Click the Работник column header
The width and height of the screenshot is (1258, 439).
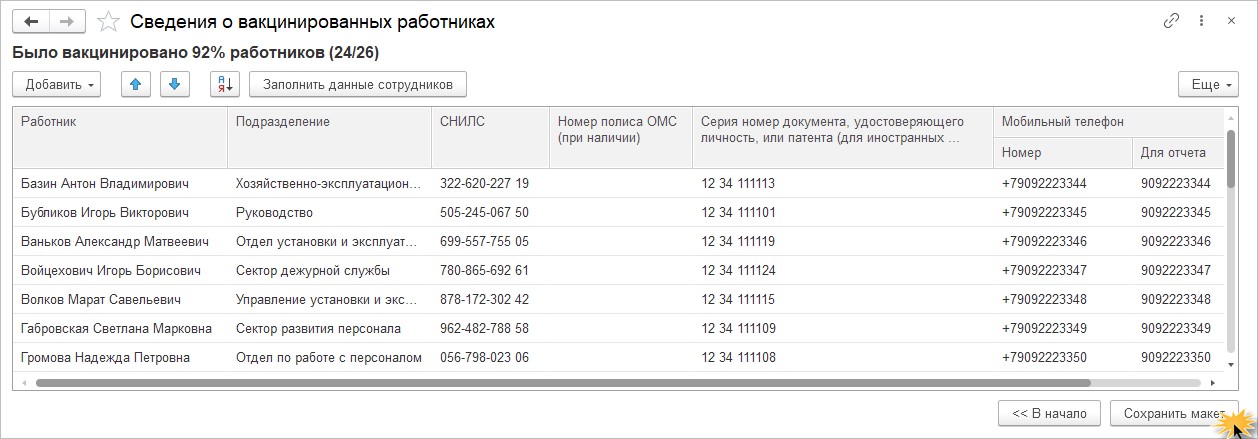(120, 137)
